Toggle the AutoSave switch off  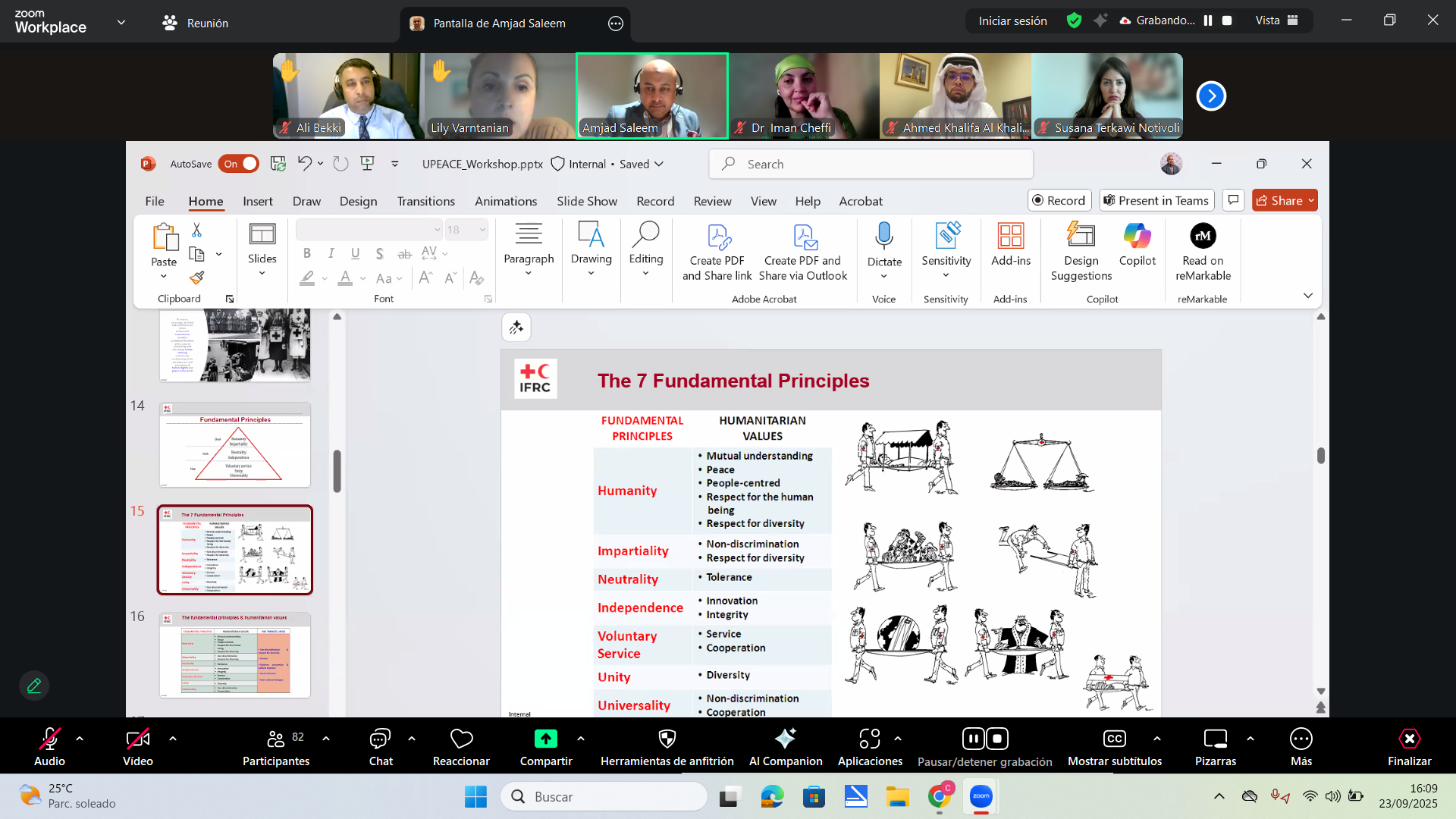coord(238,164)
